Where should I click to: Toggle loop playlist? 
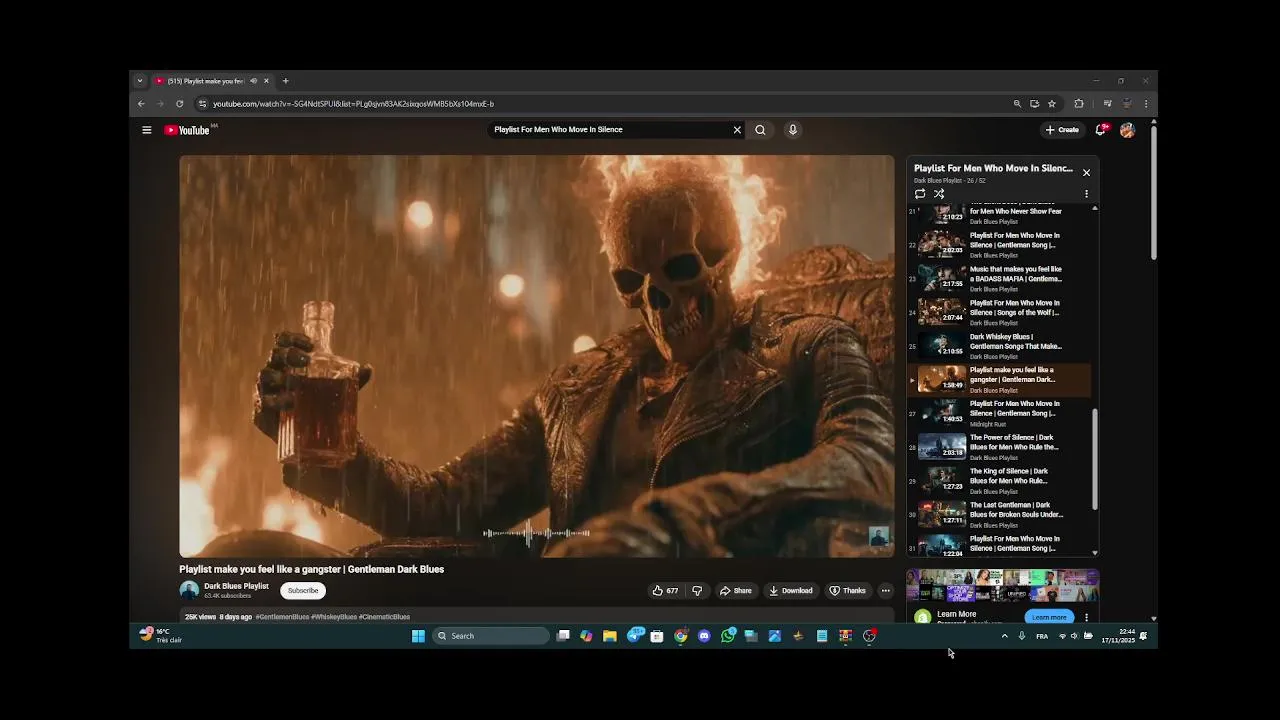[x=920, y=194]
